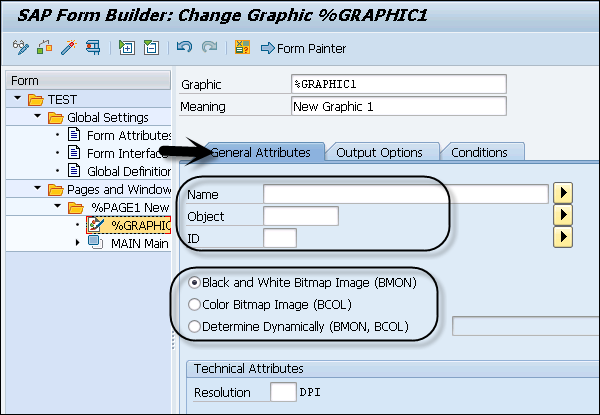Click the Undo arrow icon
The width and height of the screenshot is (600, 415).
183,47
